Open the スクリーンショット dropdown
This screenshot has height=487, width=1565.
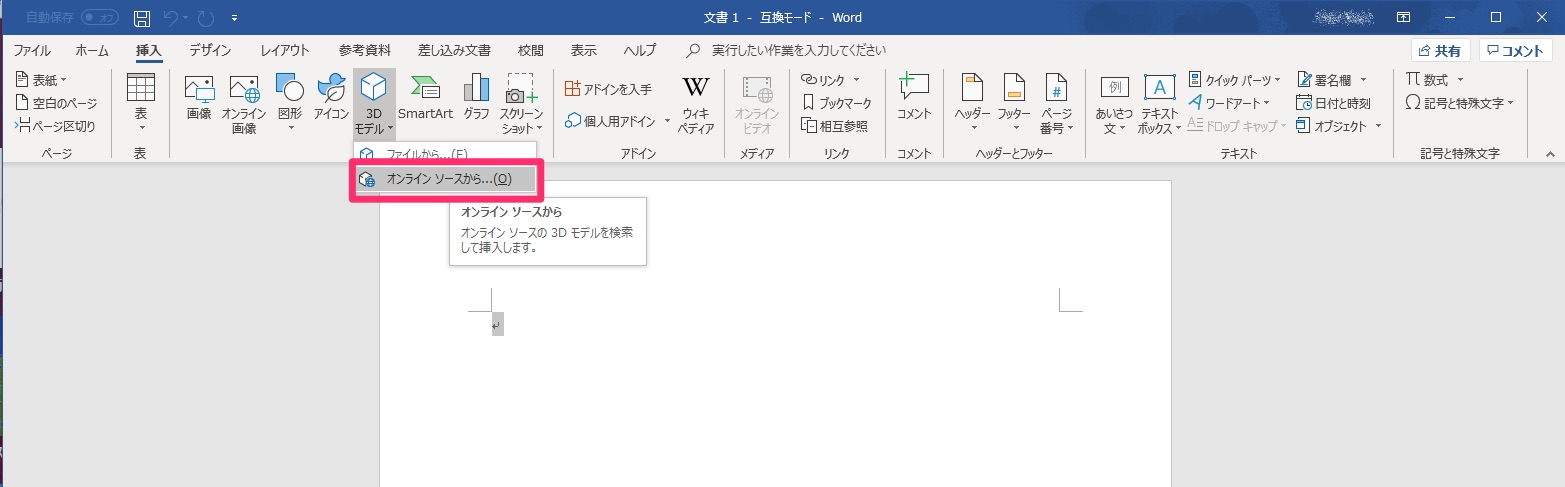522,104
